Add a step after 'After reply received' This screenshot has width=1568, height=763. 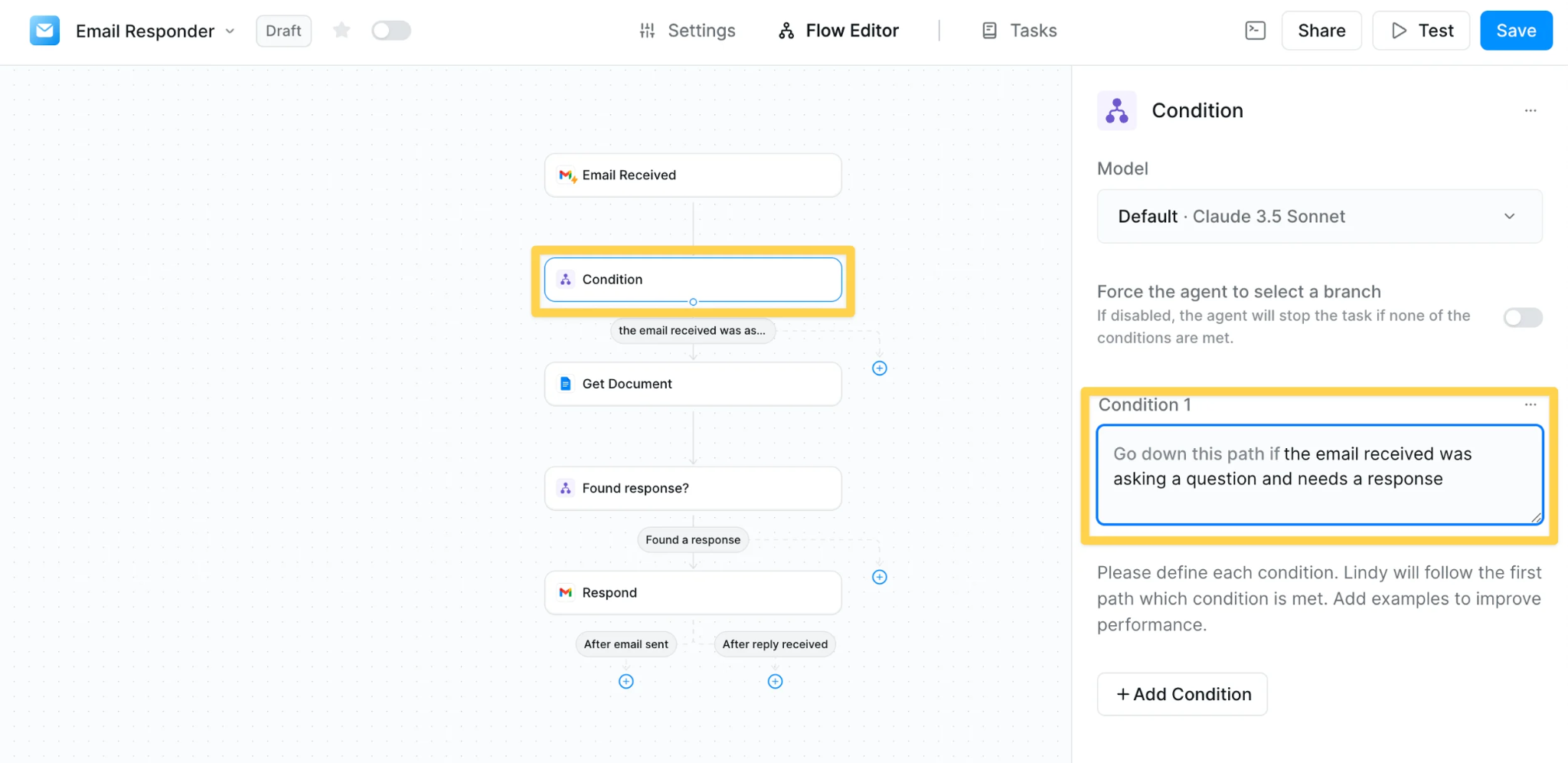(x=775, y=681)
